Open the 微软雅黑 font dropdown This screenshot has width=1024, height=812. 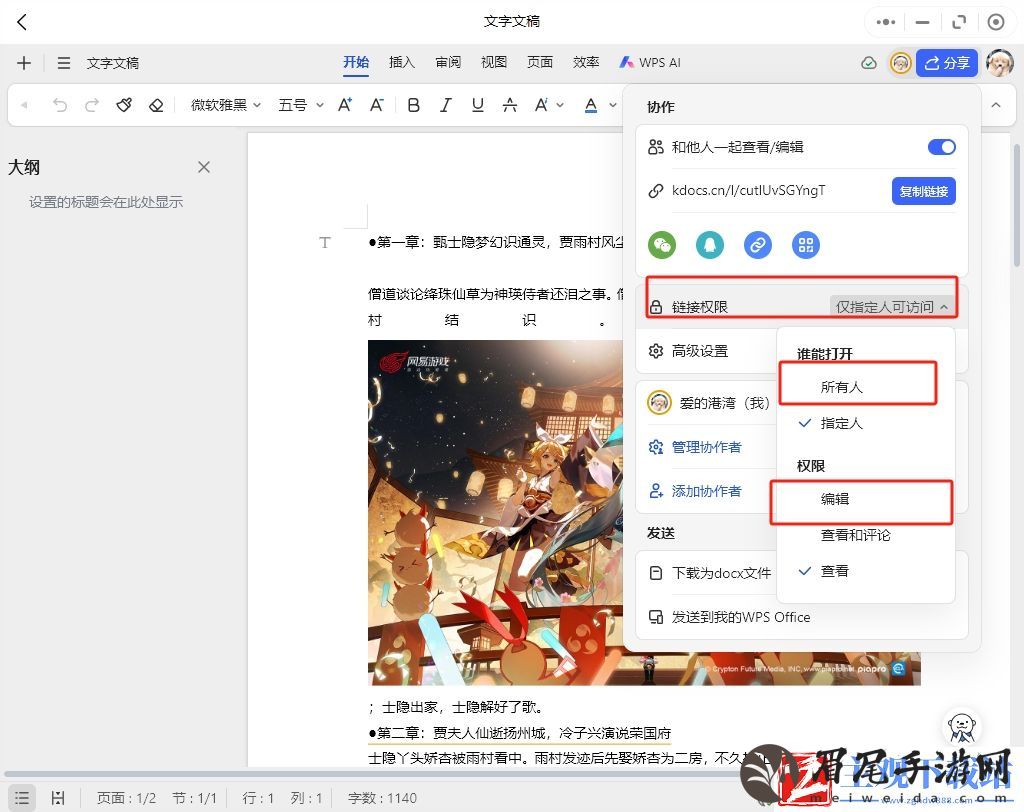225,105
